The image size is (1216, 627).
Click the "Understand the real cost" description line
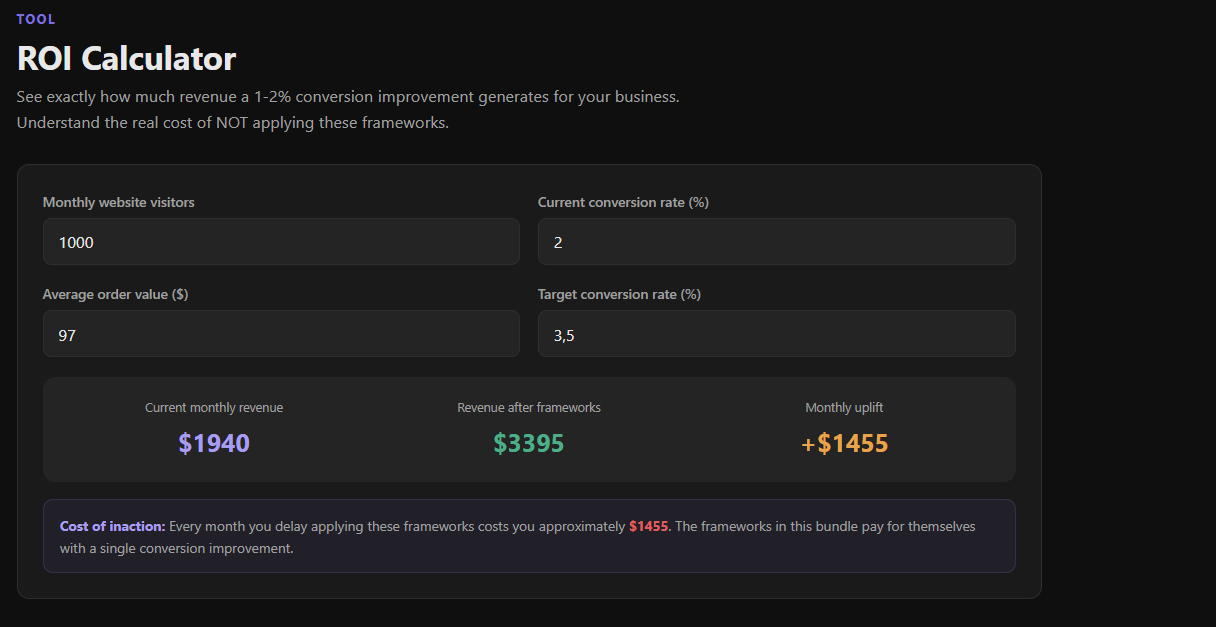coord(233,123)
